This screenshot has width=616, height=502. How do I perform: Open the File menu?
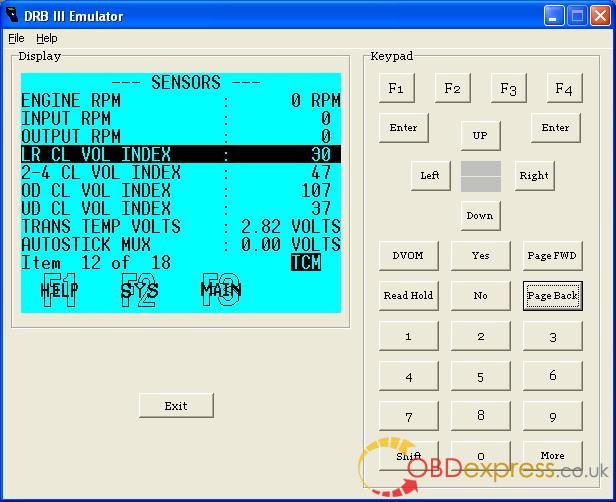coord(16,38)
